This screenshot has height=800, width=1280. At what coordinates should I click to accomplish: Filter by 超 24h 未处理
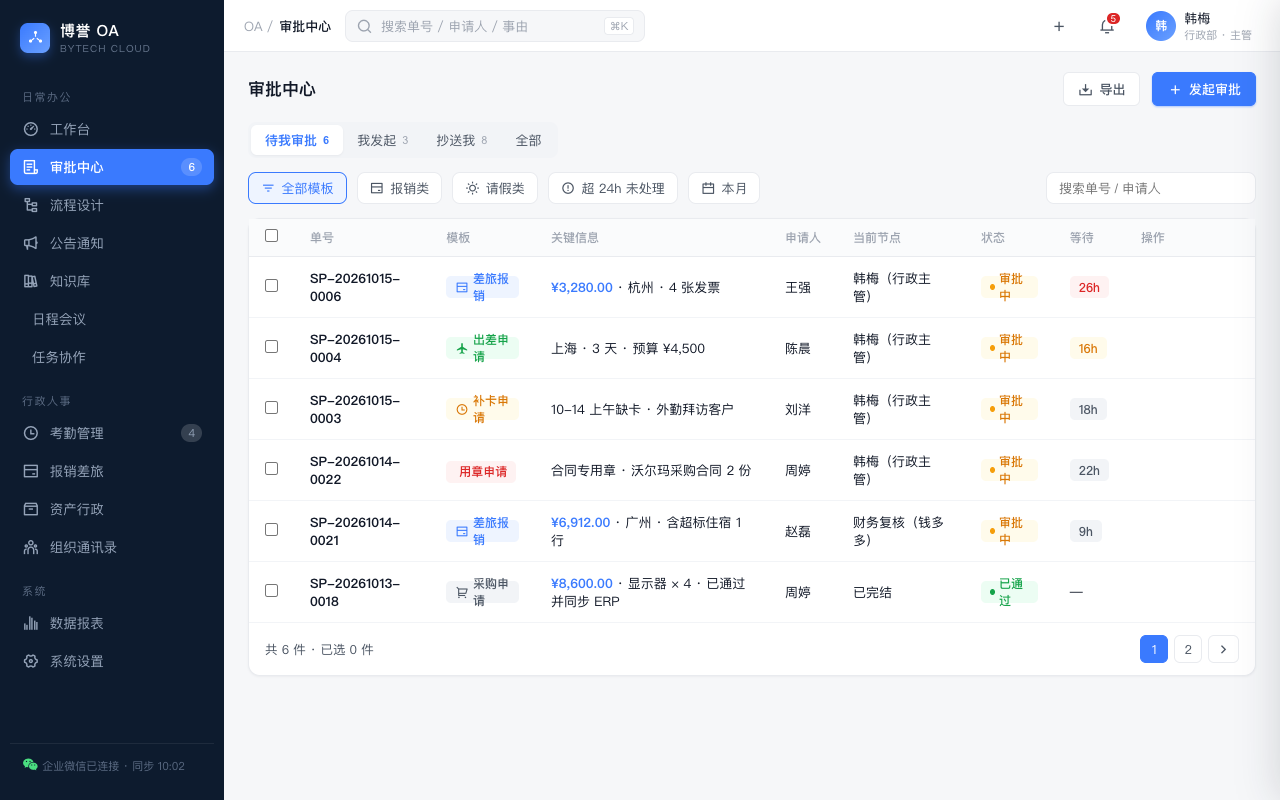click(613, 188)
